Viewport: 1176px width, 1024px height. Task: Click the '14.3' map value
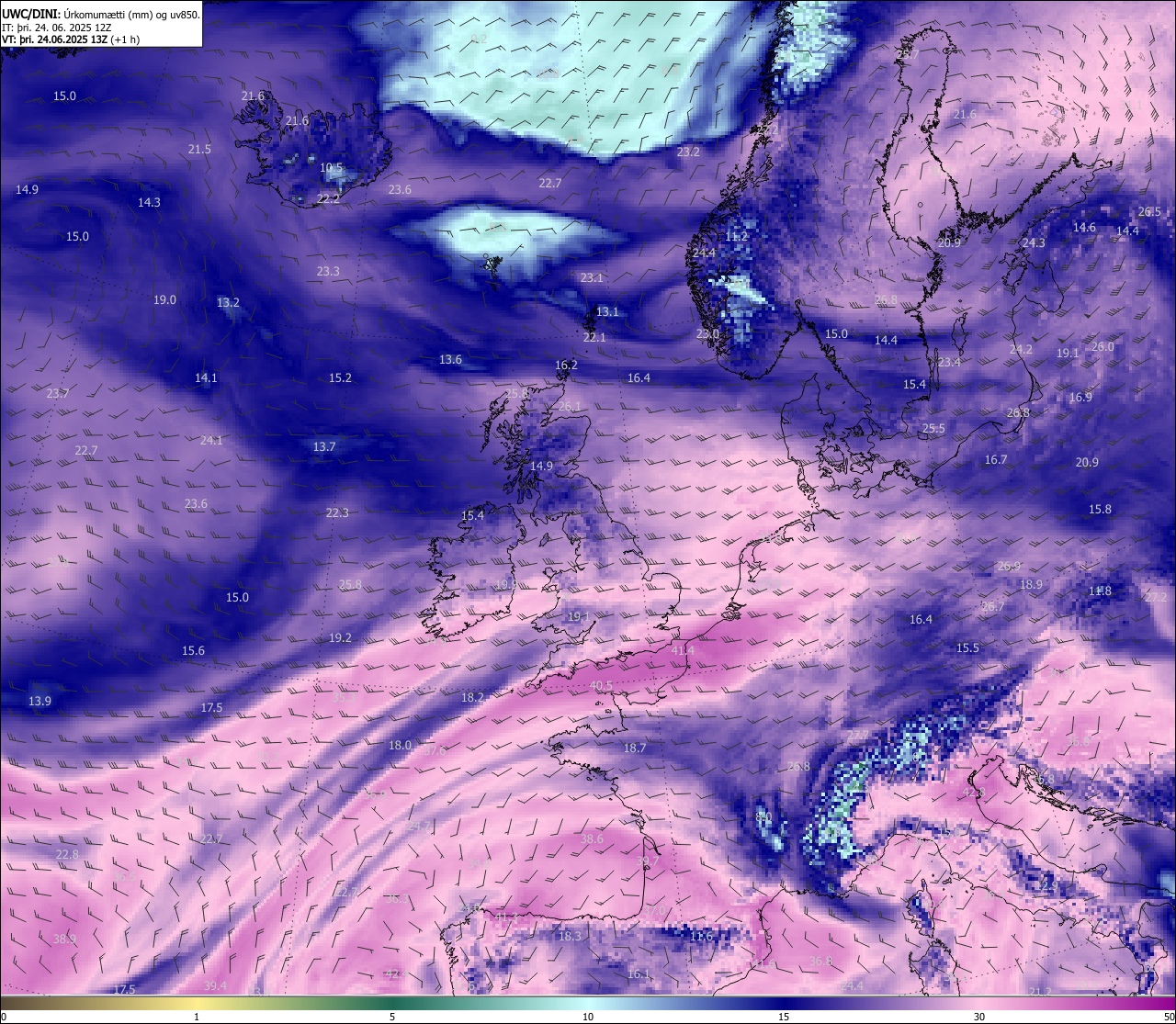pos(149,202)
